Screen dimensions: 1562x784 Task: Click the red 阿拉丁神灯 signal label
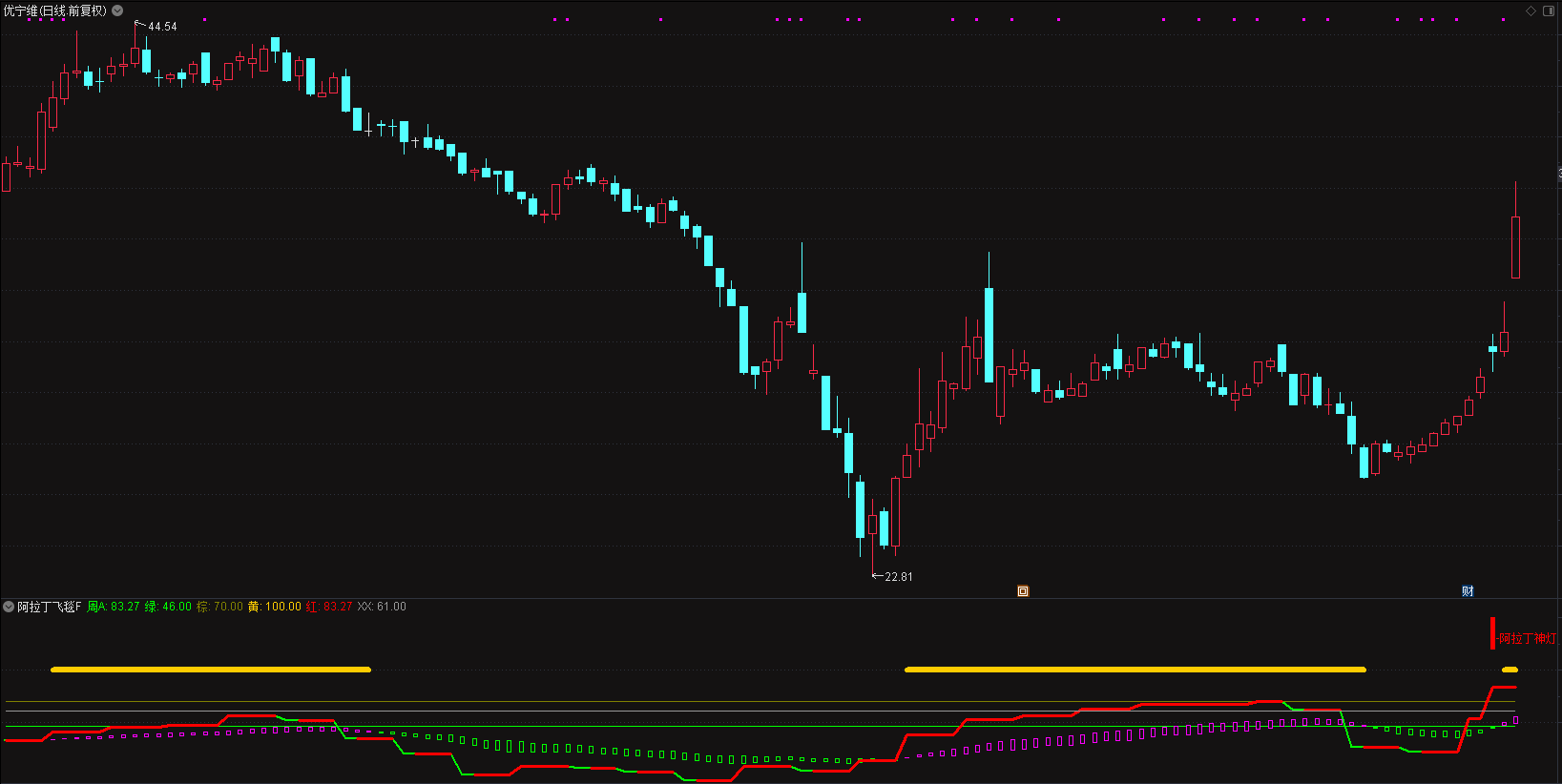tap(1528, 638)
